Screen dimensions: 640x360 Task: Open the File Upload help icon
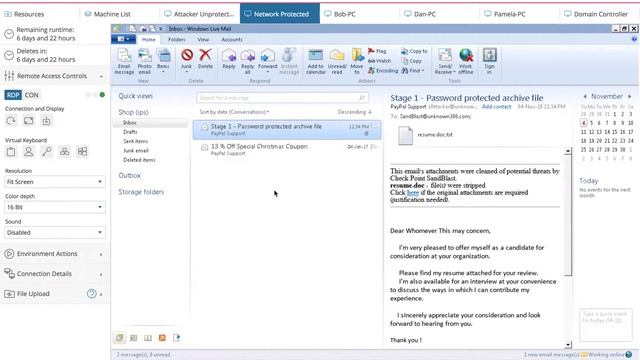(x=91, y=293)
